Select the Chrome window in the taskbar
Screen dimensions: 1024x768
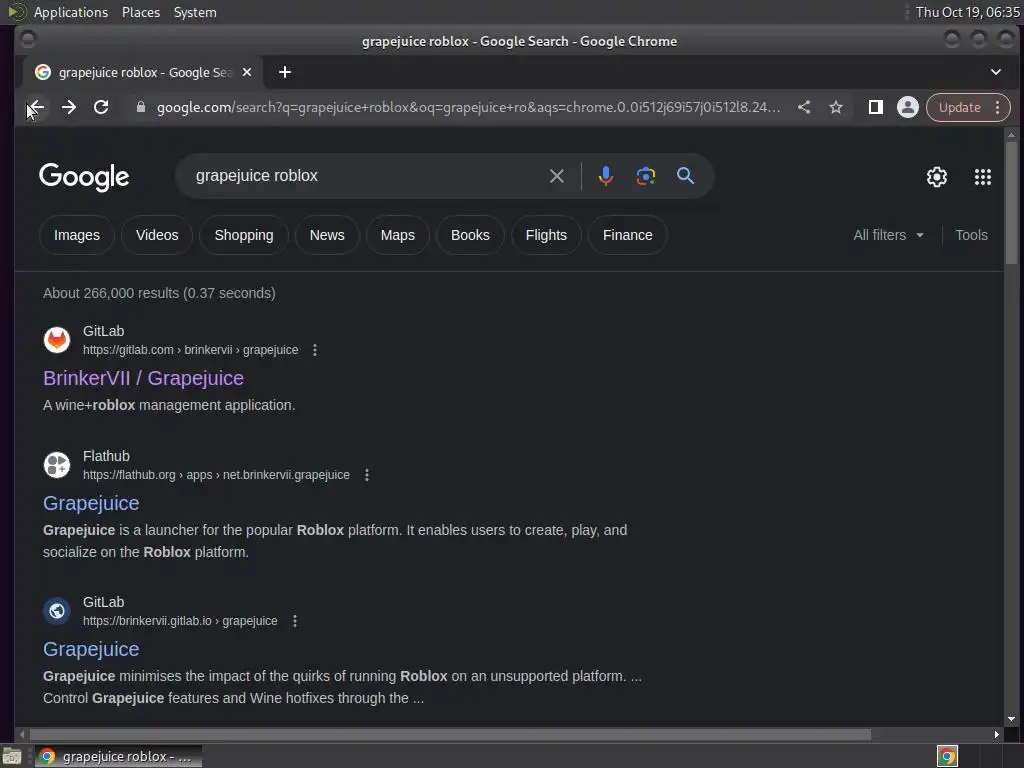118,757
